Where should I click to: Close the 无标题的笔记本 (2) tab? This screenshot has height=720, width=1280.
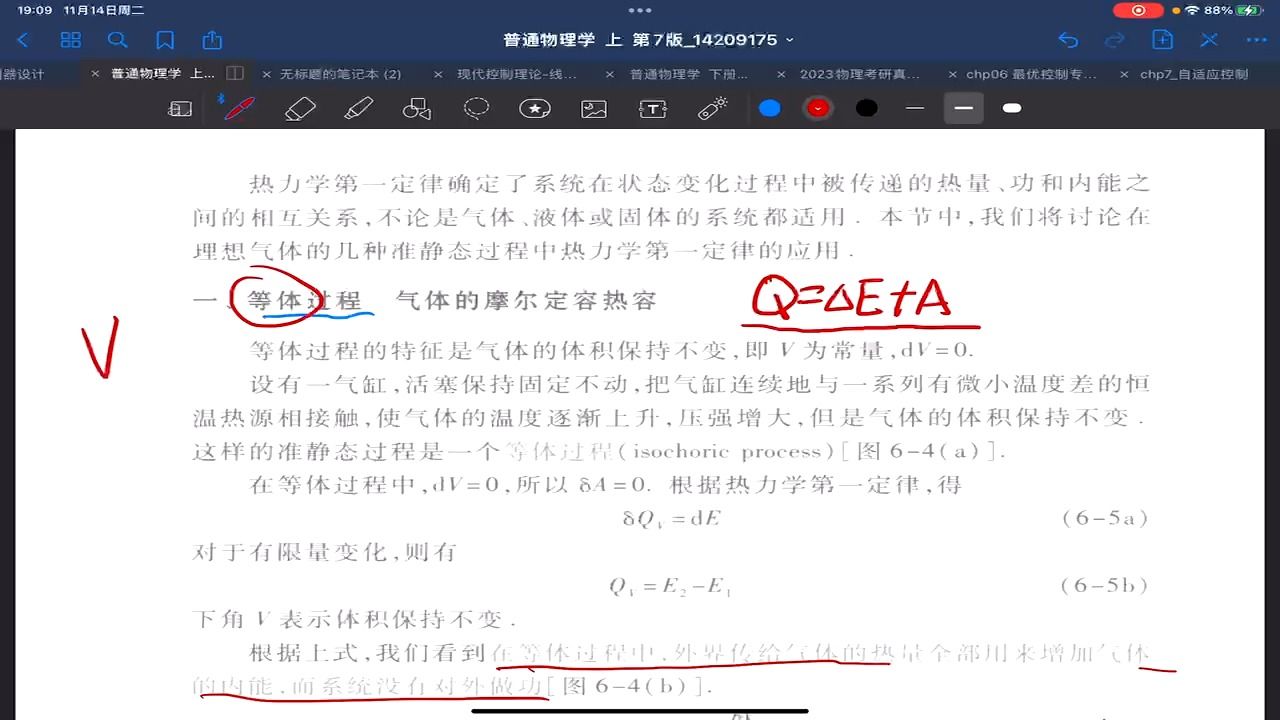[266, 74]
